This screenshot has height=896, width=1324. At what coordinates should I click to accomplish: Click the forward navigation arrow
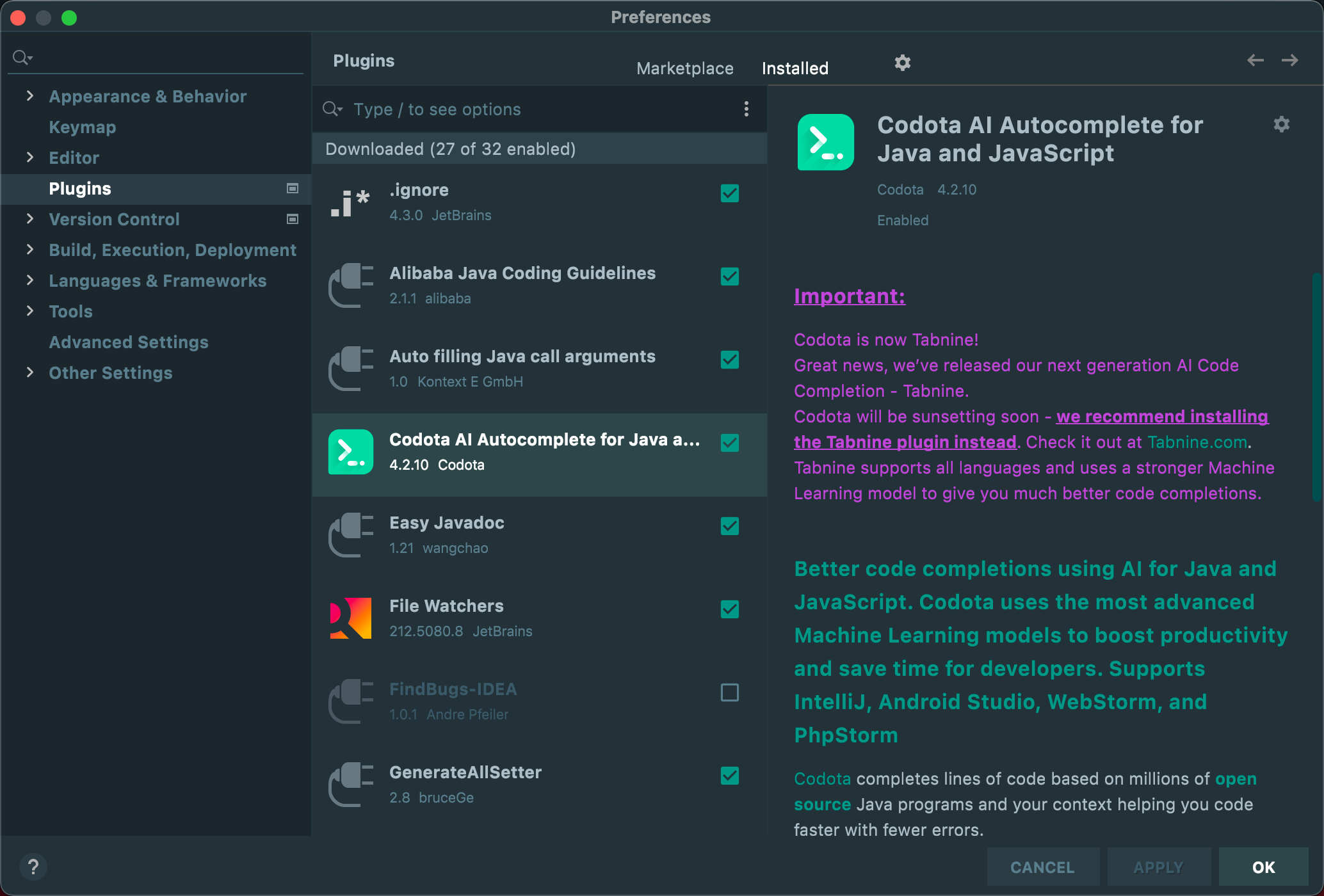click(x=1289, y=61)
